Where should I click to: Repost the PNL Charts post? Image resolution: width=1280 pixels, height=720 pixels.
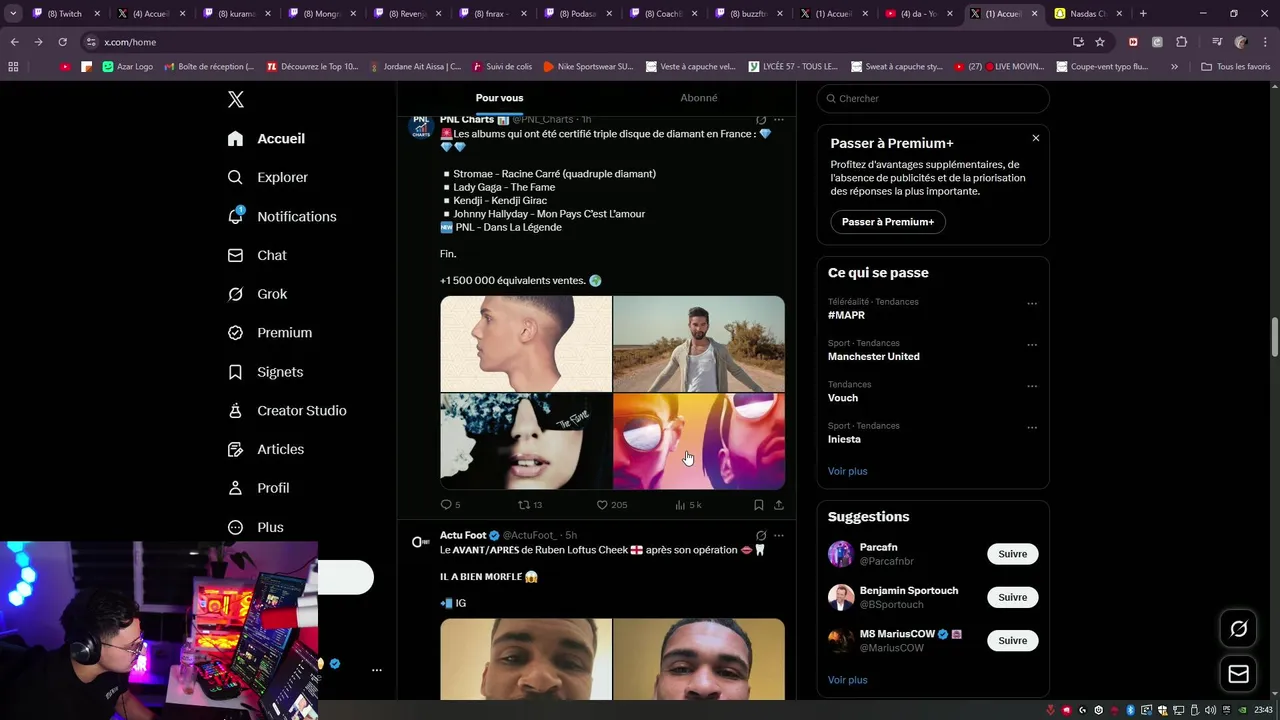530,505
